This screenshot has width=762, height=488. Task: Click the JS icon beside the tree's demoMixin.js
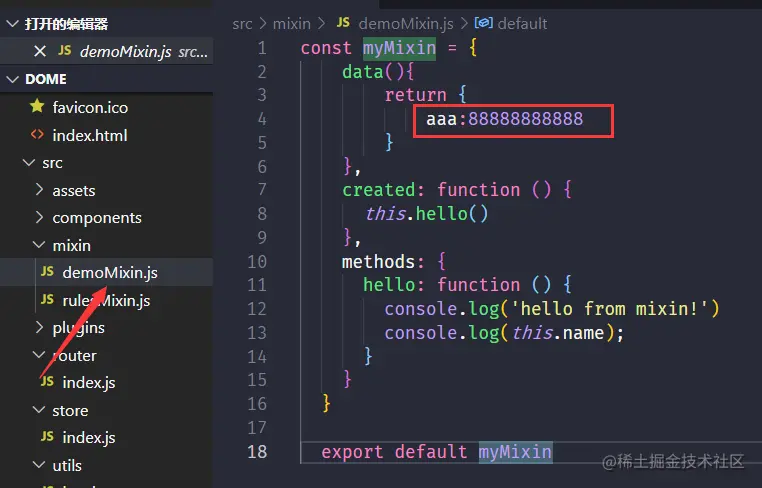click(x=47, y=271)
